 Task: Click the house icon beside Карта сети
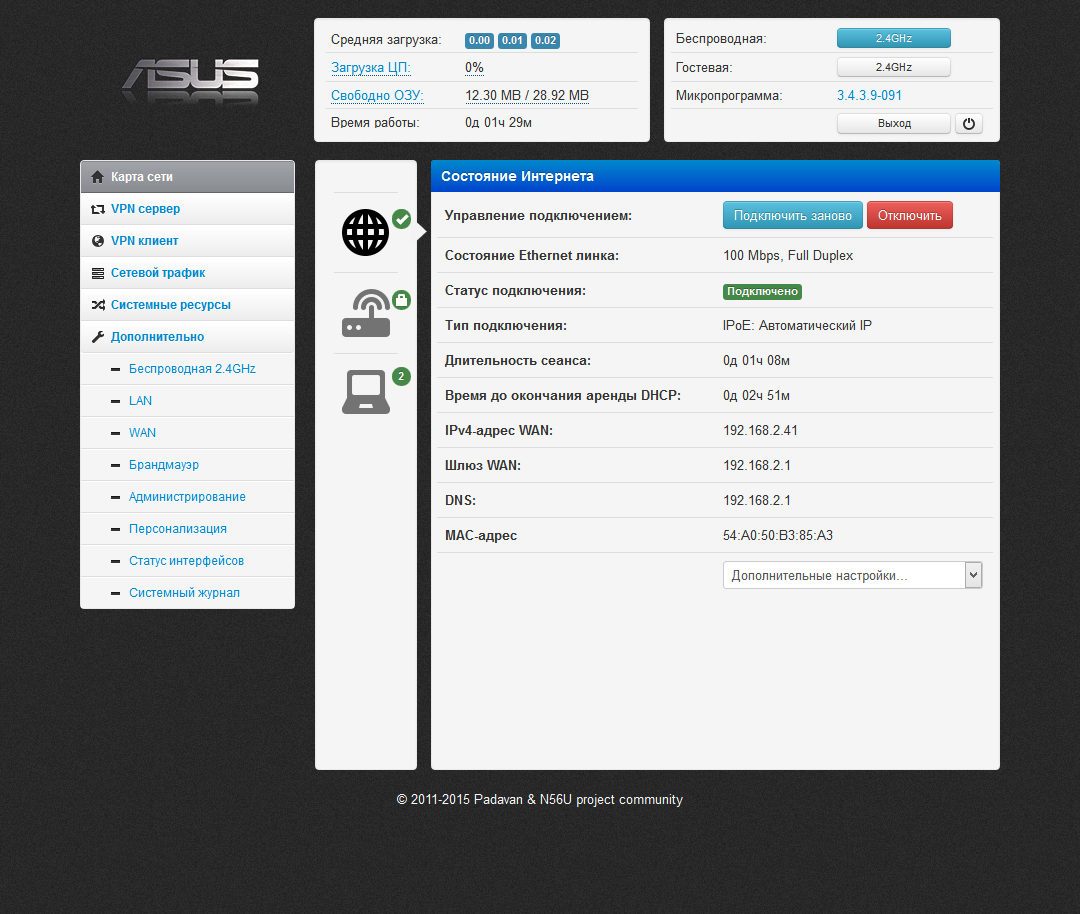point(97,177)
